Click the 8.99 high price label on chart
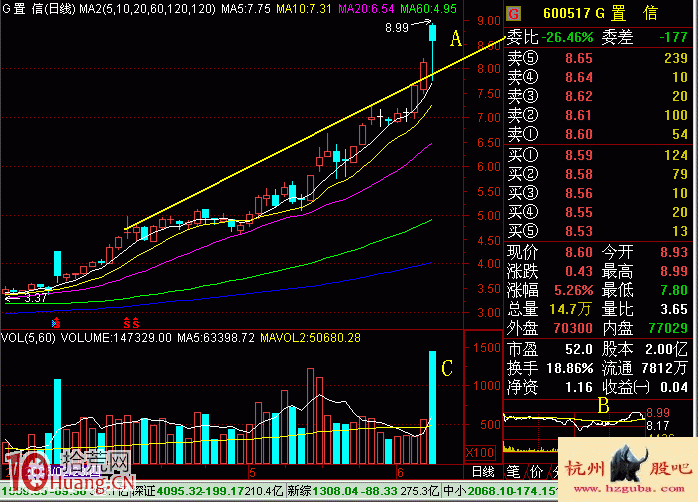 click(397, 28)
